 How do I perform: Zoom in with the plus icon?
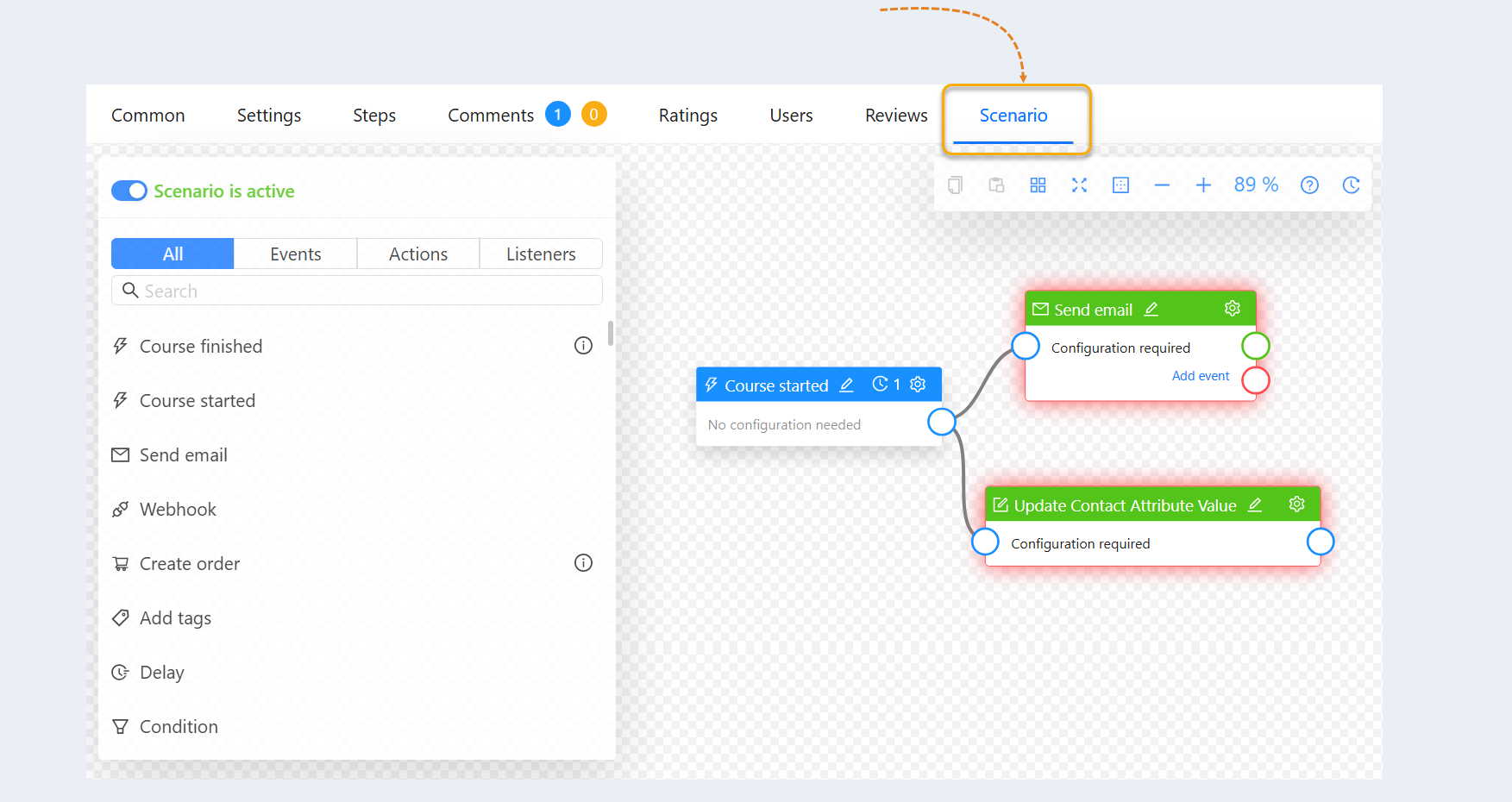tap(1203, 185)
